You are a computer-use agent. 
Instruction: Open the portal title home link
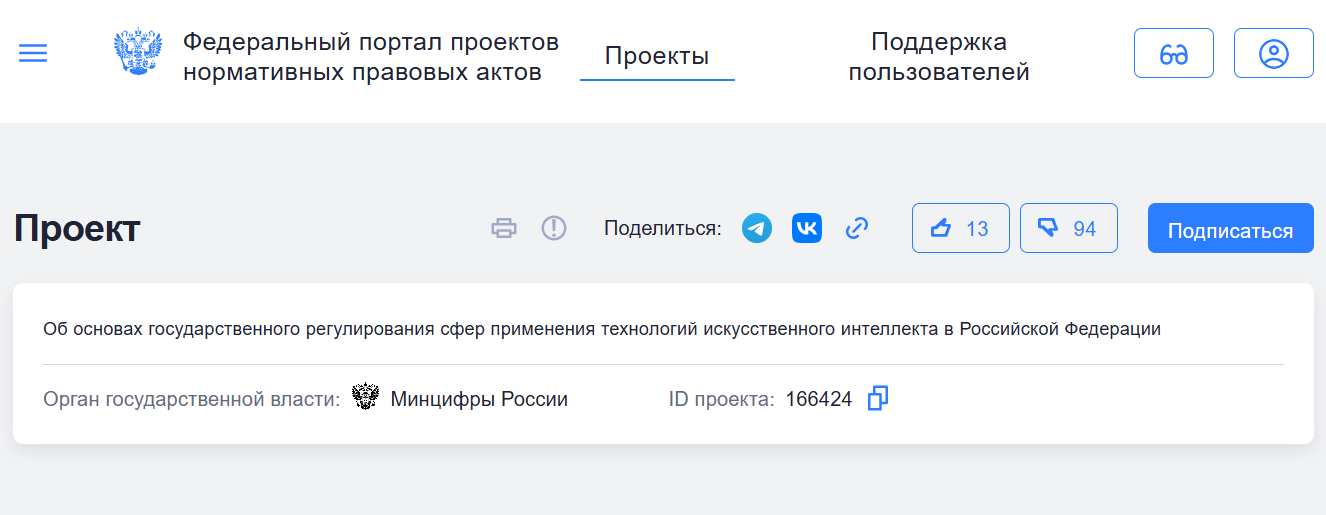click(x=370, y=57)
